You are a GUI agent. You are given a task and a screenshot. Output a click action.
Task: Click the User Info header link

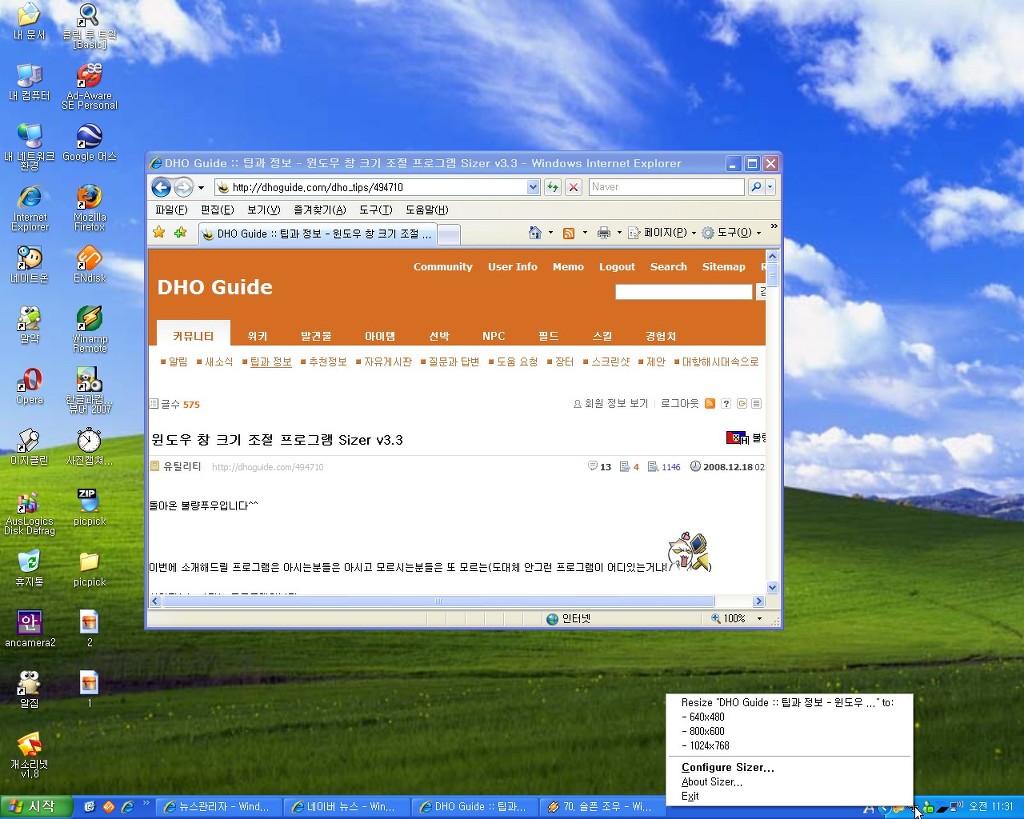pyautogui.click(x=513, y=266)
